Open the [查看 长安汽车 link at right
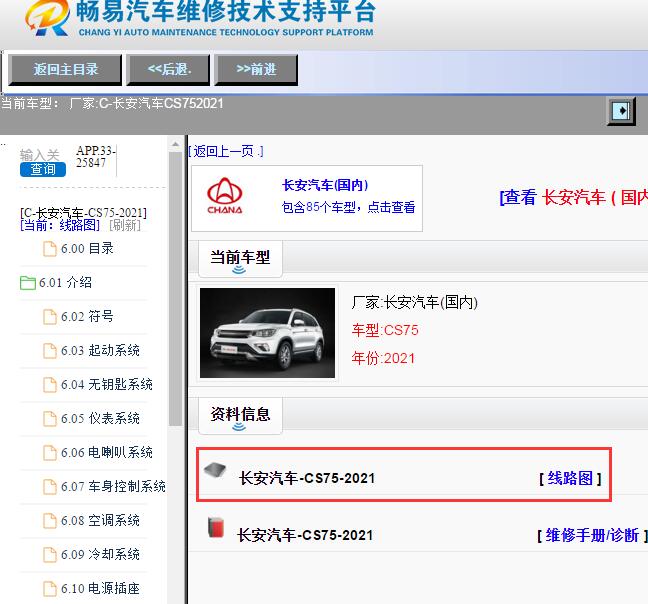This screenshot has width=648, height=604. (x=574, y=197)
